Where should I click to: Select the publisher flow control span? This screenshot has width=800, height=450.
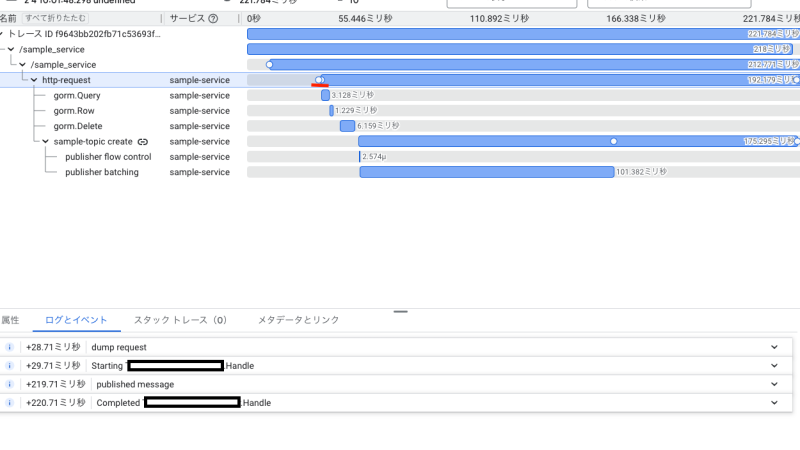[400, 157]
